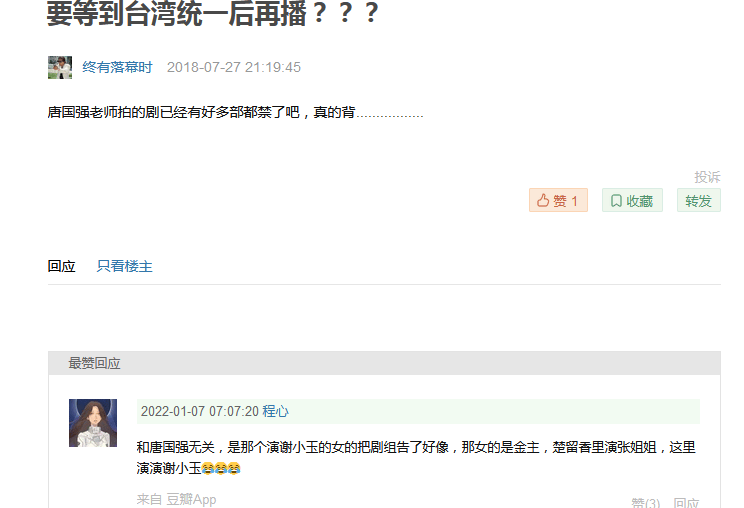This screenshot has height=508, width=744.
Task: Select the 回应 tab
Action: coord(62,266)
